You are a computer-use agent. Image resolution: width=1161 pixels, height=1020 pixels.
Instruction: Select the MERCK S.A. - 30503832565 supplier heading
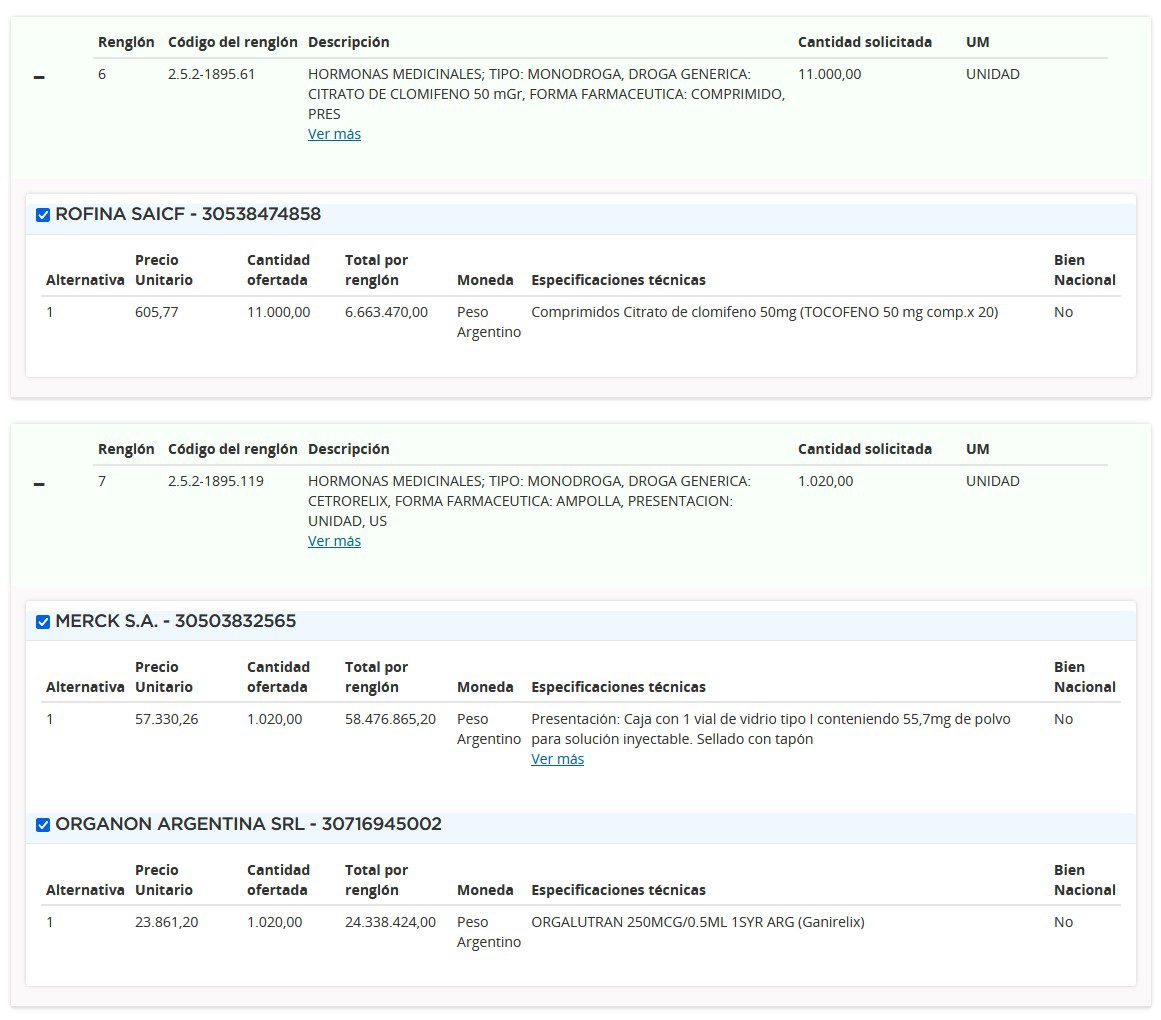[x=176, y=621]
